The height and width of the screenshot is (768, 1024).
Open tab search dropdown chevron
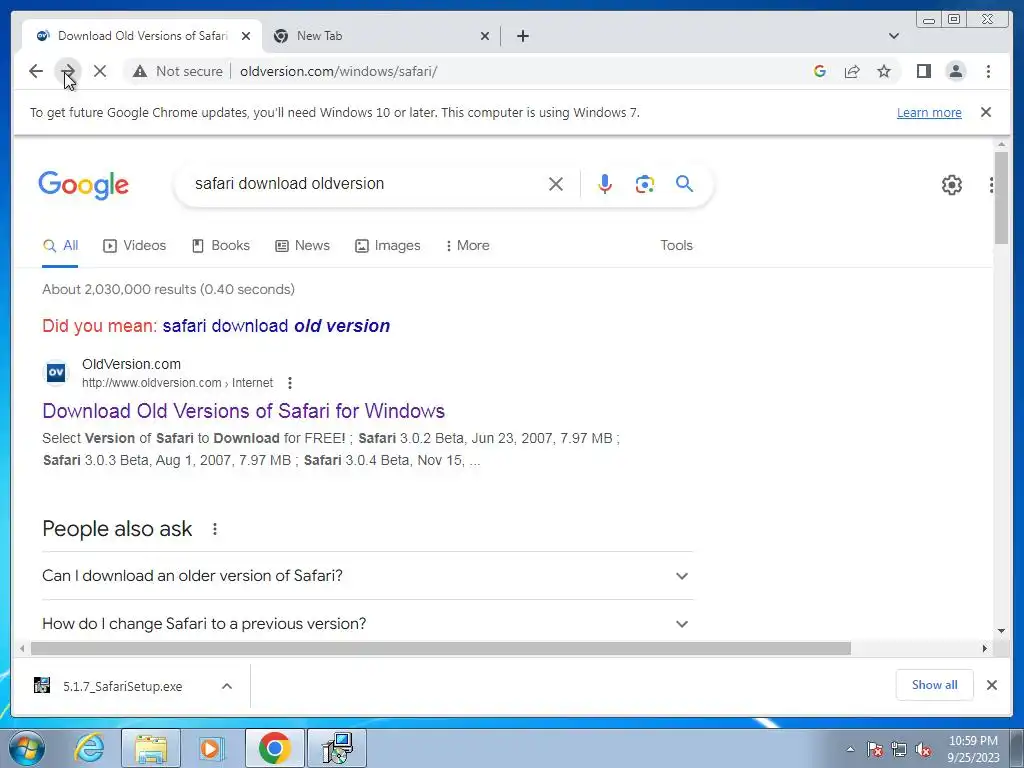893,36
